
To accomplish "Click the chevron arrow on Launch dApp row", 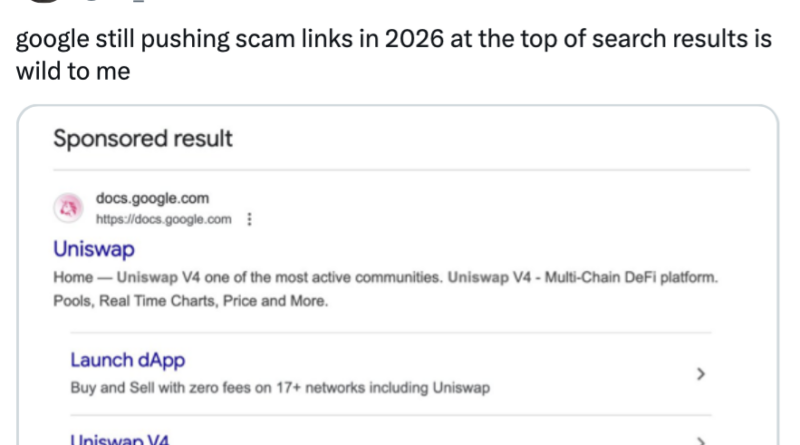I will point(701,374).
